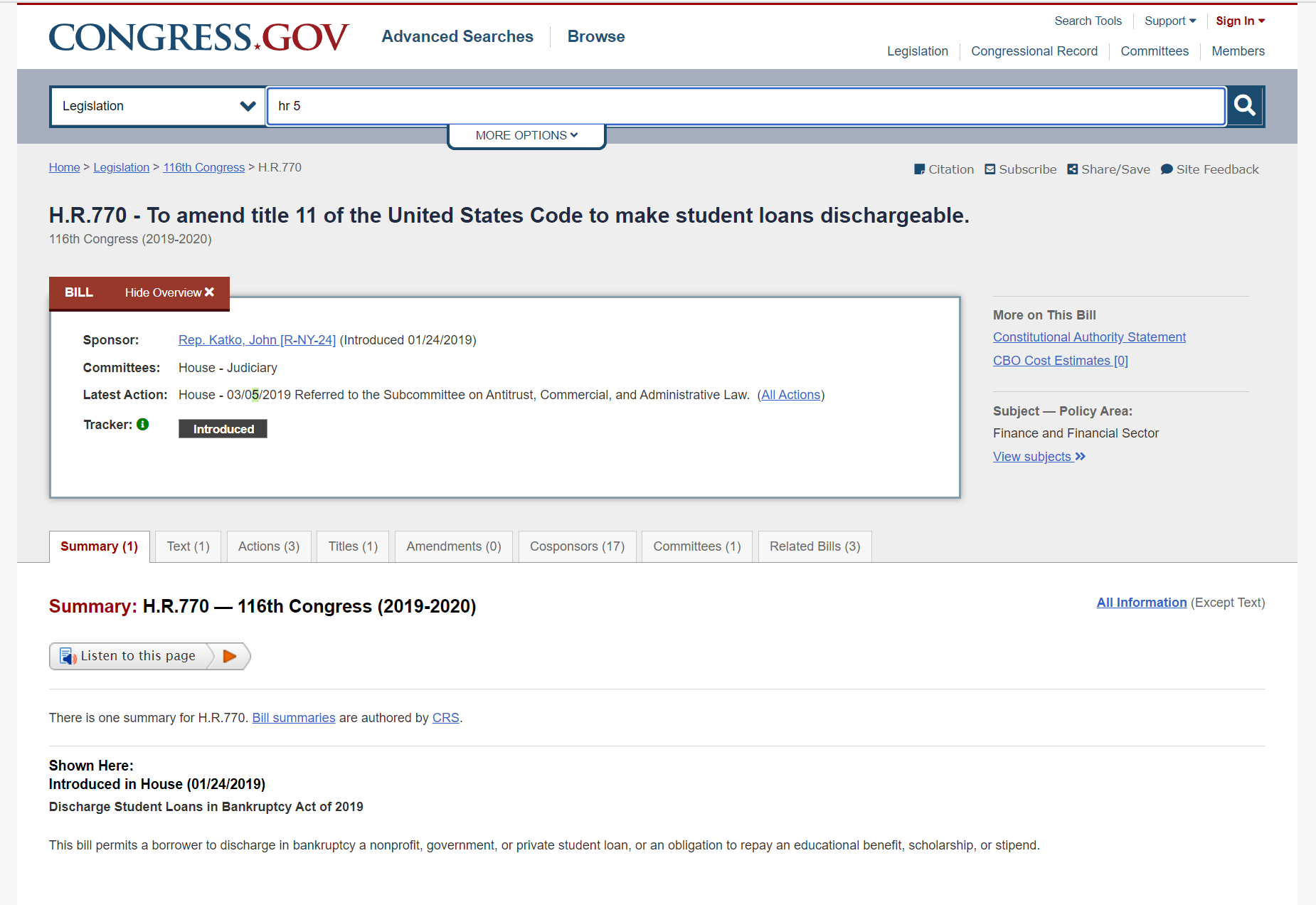Open the CRS link
This screenshot has height=905, width=1316.
[446, 718]
